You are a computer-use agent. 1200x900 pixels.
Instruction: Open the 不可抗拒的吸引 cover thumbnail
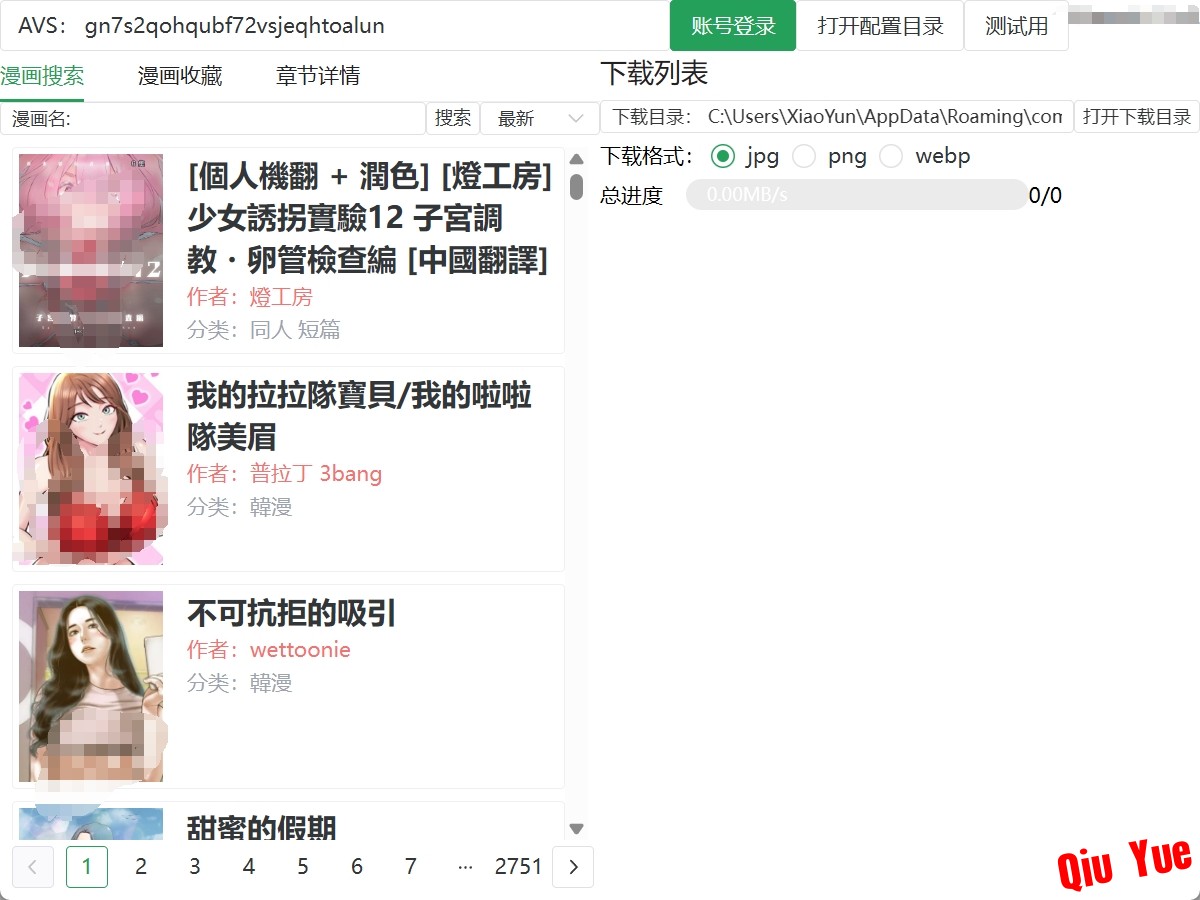point(91,687)
